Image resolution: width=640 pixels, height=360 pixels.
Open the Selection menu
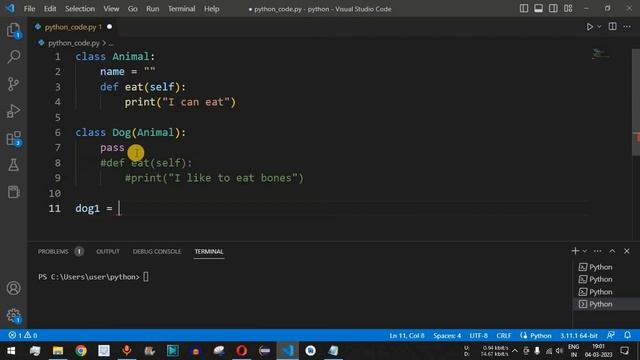(x=80, y=9)
